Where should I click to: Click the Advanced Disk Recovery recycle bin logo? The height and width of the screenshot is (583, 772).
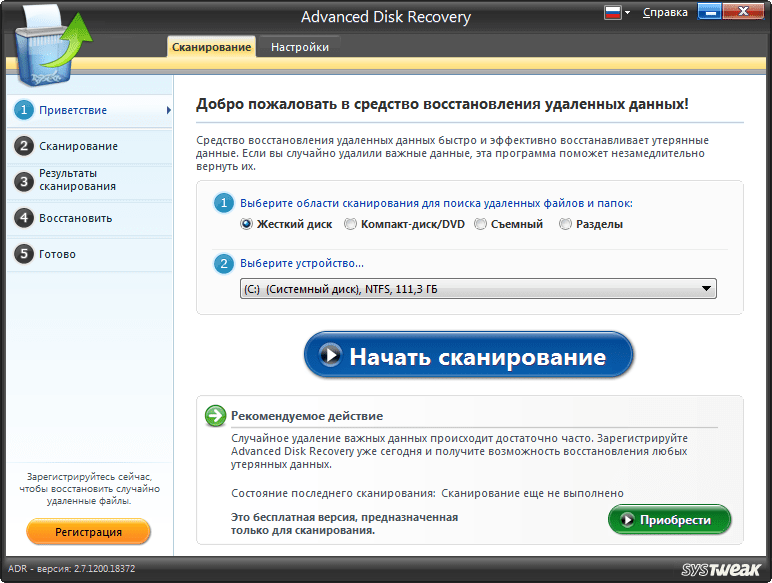tap(53, 47)
